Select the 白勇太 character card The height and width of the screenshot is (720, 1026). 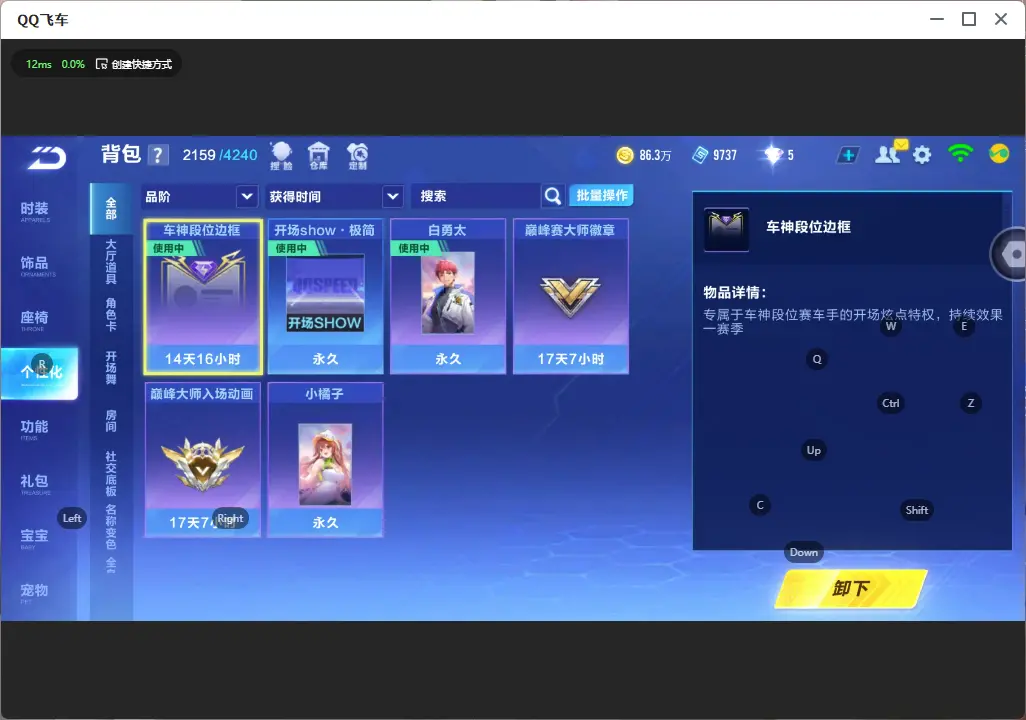[x=448, y=297]
